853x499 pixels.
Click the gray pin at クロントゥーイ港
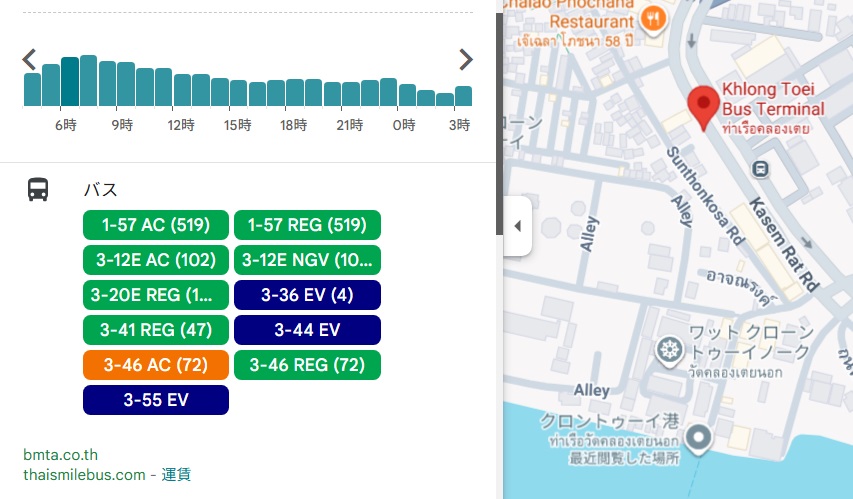tap(697, 437)
